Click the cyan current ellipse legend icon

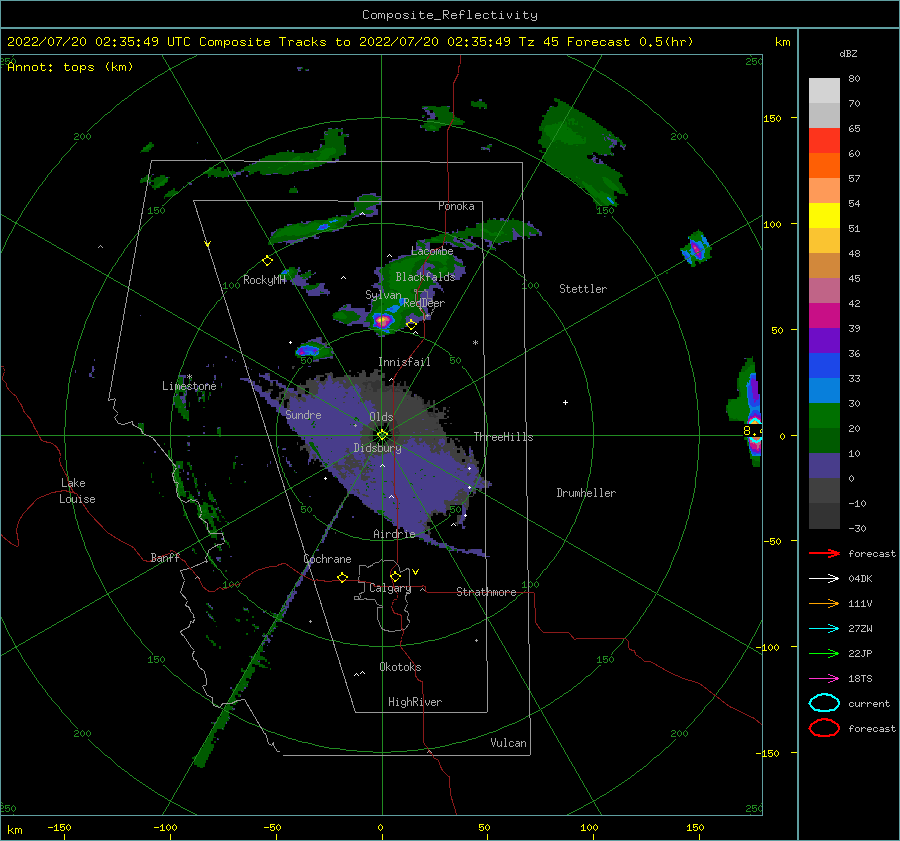pyautogui.click(x=824, y=703)
